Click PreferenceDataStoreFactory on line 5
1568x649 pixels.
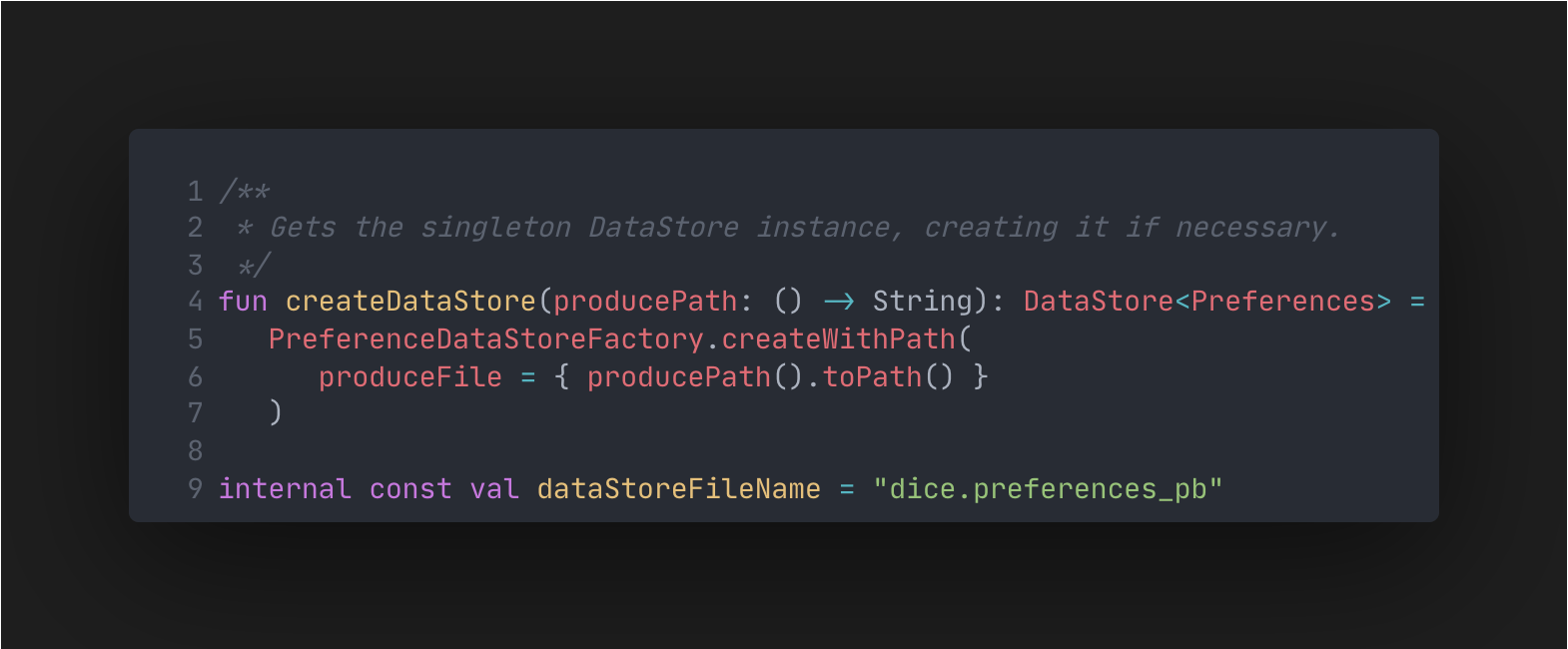pos(486,339)
